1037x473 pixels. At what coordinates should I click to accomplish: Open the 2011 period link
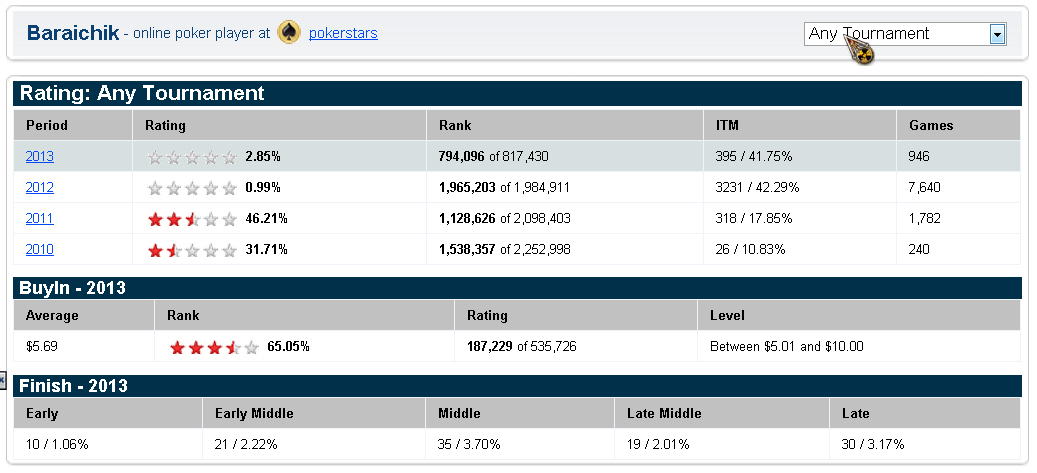click(40, 218)
